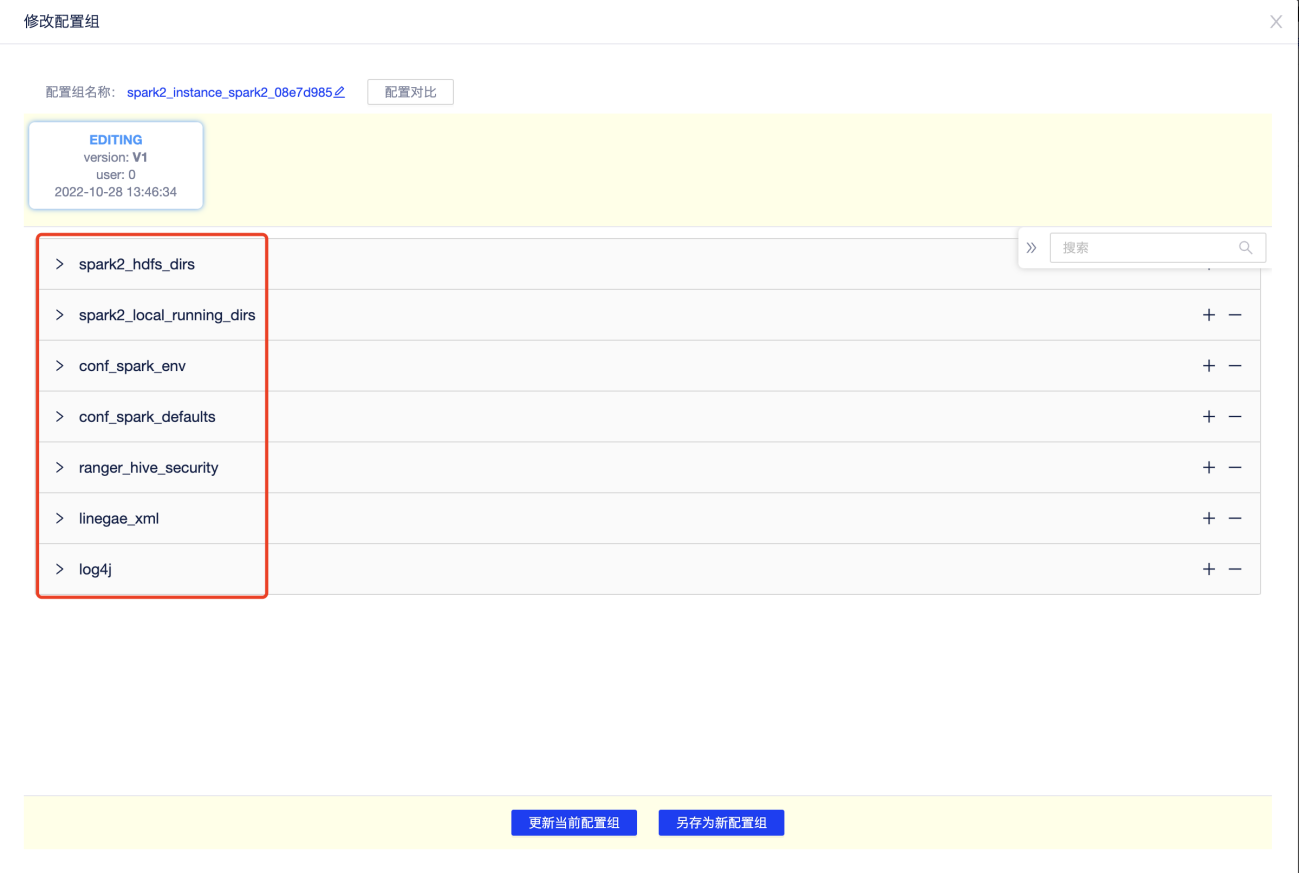Click the spark2_local_running_dirs label text
1299x873 pixels.
coord(167,315)
